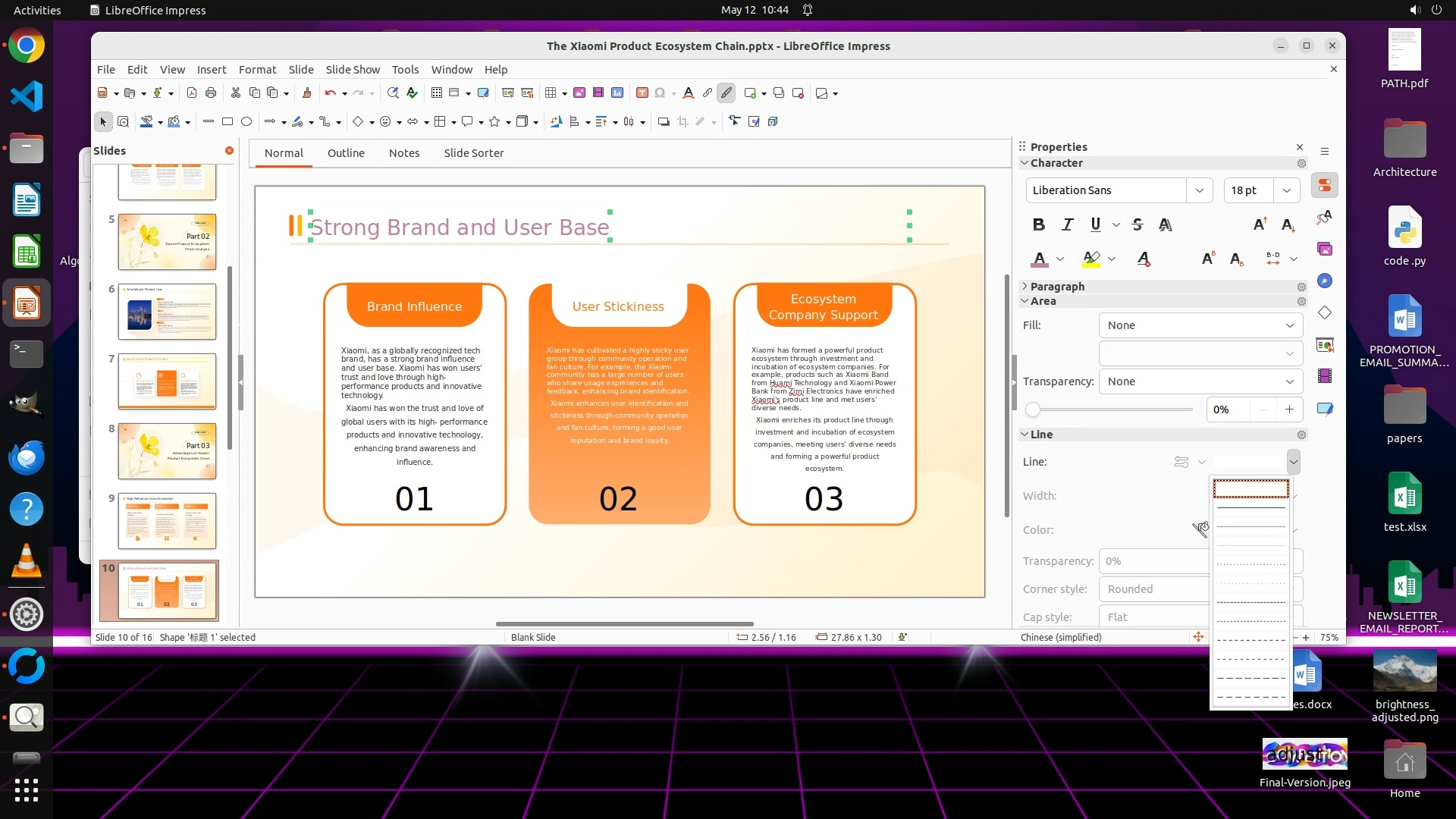Click the Toggle Extrusion 3D icon
This screenshot has height=819, width=1456.
773,121
